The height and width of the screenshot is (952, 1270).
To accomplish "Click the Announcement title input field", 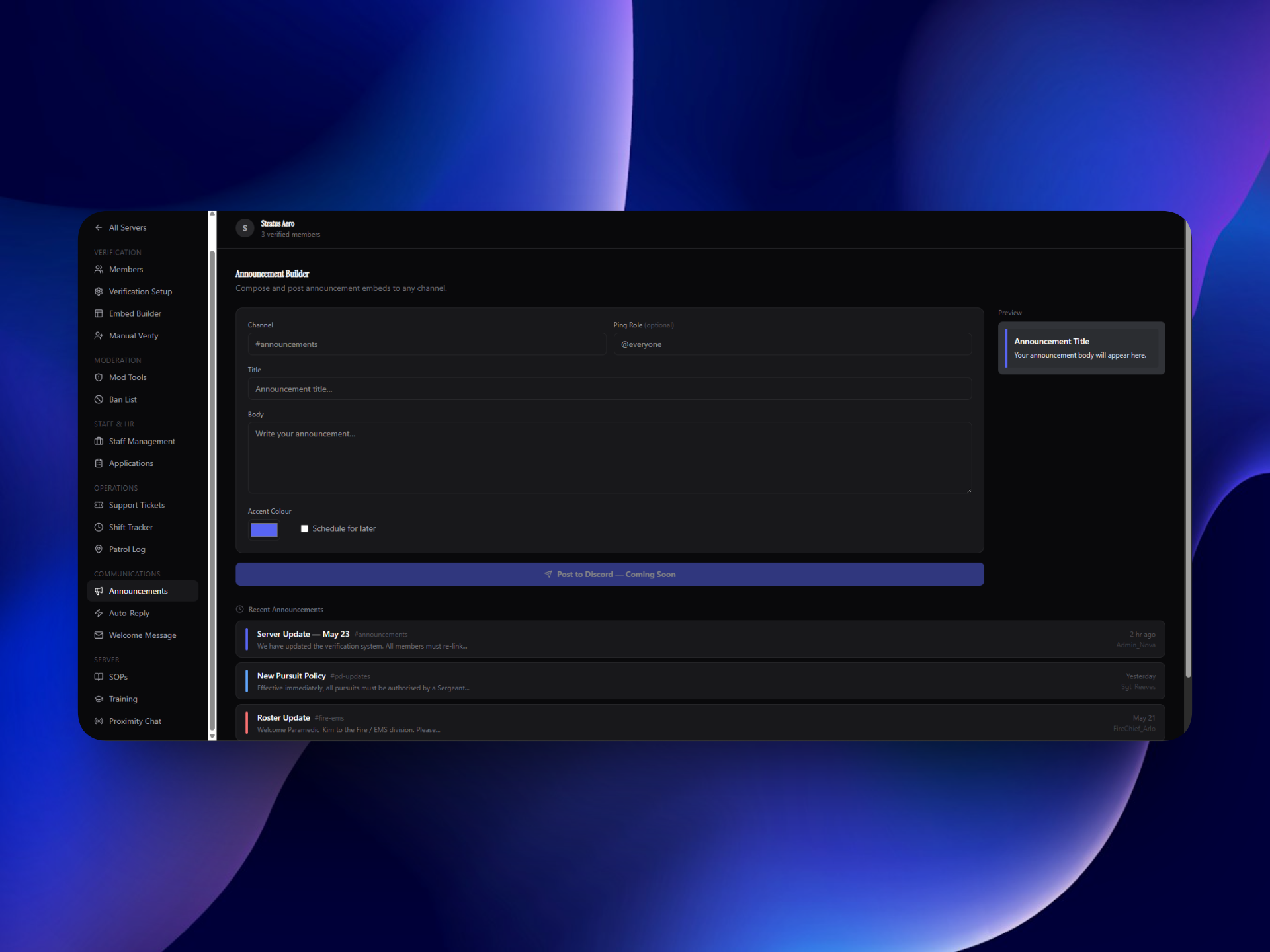I will [x=610, y=389].
